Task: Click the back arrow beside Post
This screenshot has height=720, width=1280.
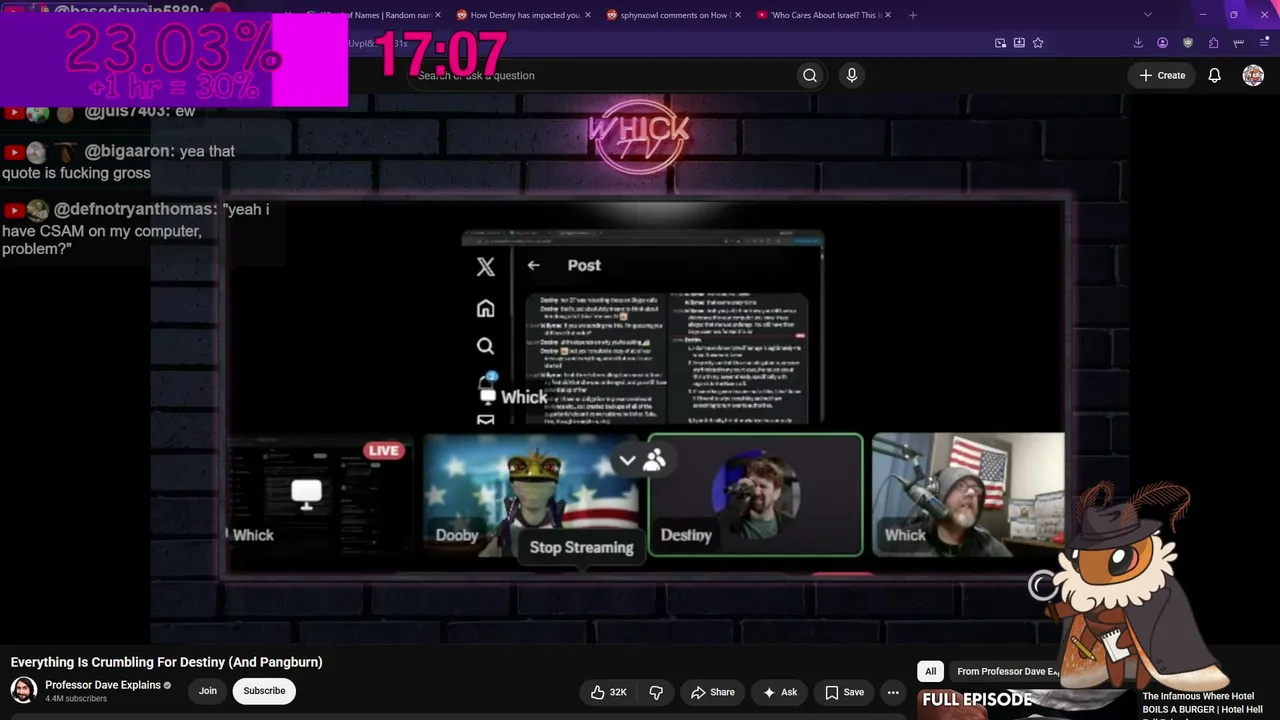Action: tap(533, 265)
